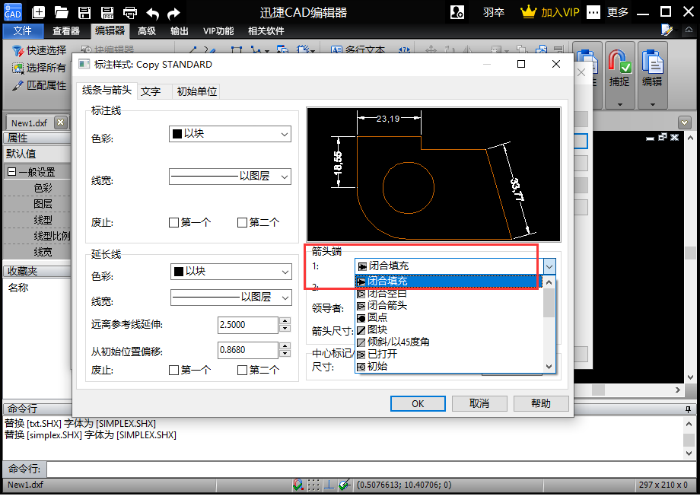Collapse the ribbon with the up-arrow icon
Viewport: 700px width, 495px height.
pyautogui.click(x=689, y=30)
